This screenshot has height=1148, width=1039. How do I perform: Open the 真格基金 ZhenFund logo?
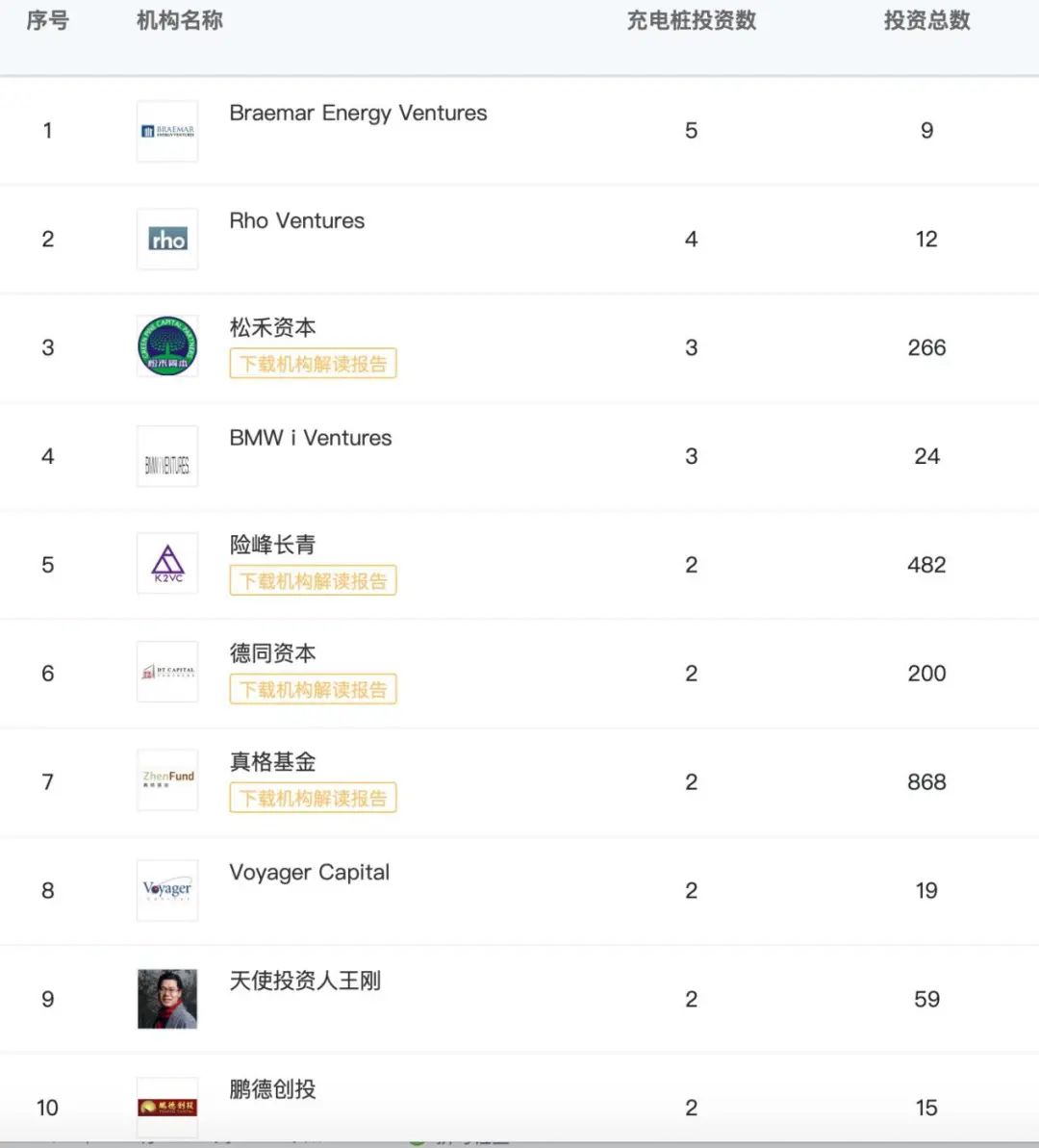pyautogui.click(x=167, y=780)
